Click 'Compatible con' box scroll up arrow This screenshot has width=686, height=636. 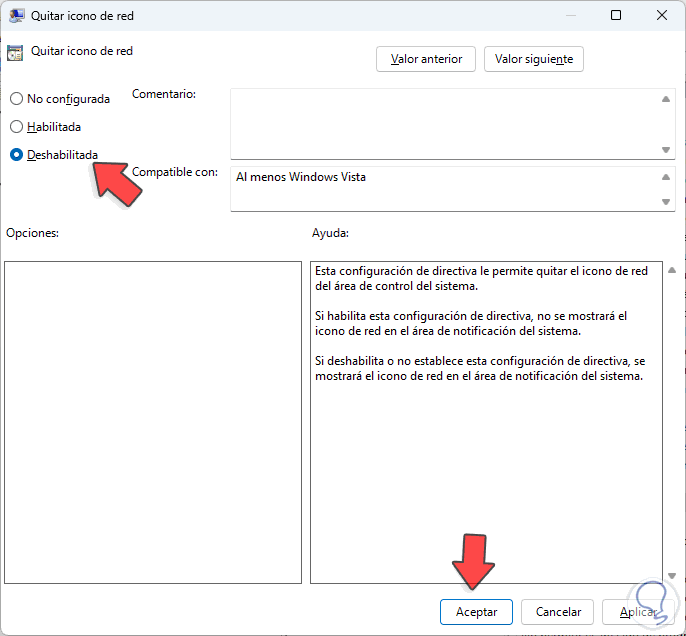coord(666,177)
